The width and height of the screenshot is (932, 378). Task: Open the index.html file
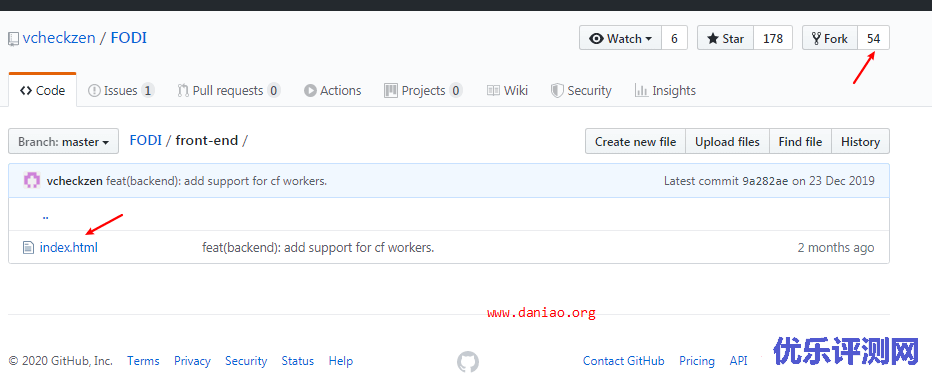click(68, 247)
